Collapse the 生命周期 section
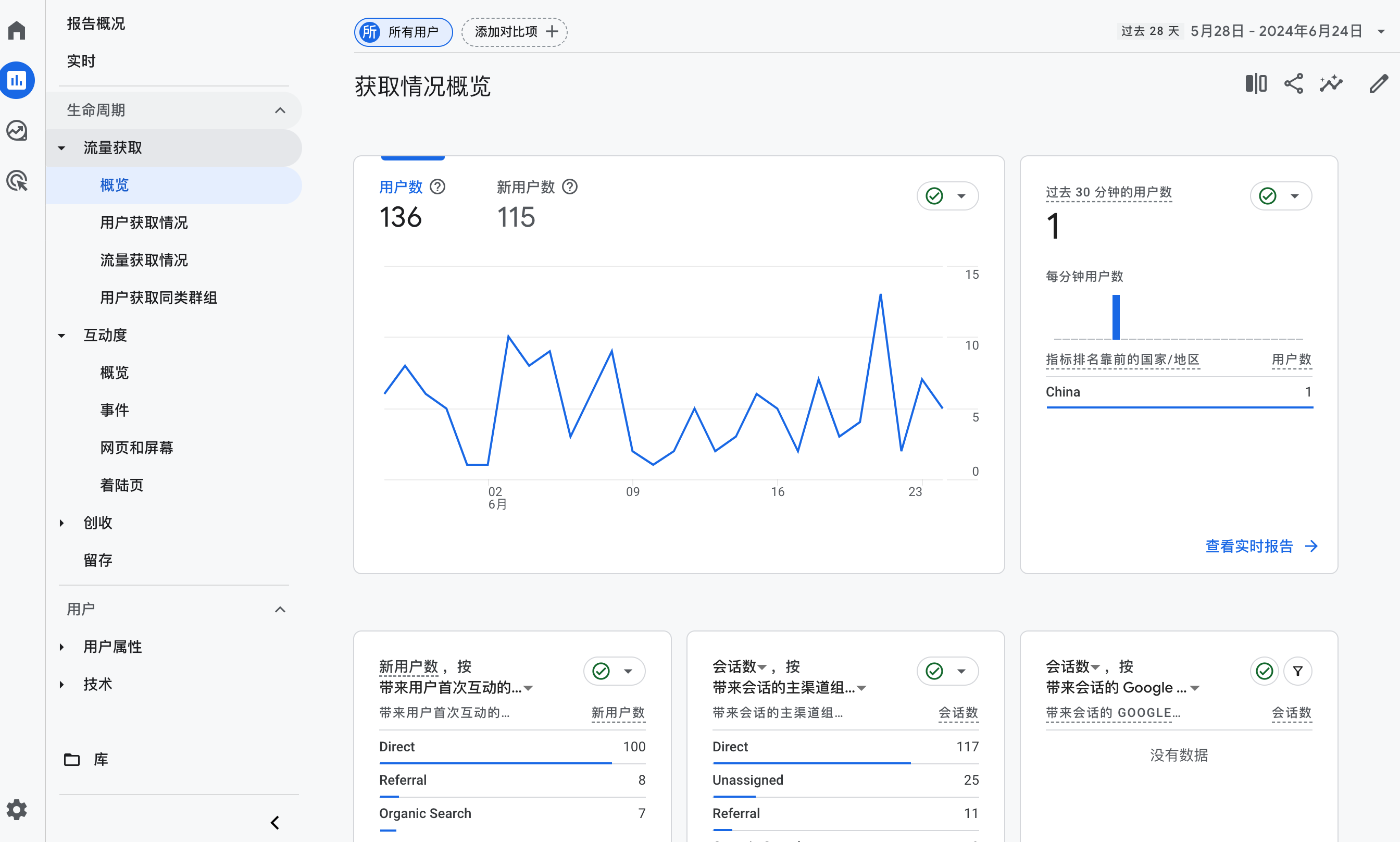1400x842 pixels. 280,110
